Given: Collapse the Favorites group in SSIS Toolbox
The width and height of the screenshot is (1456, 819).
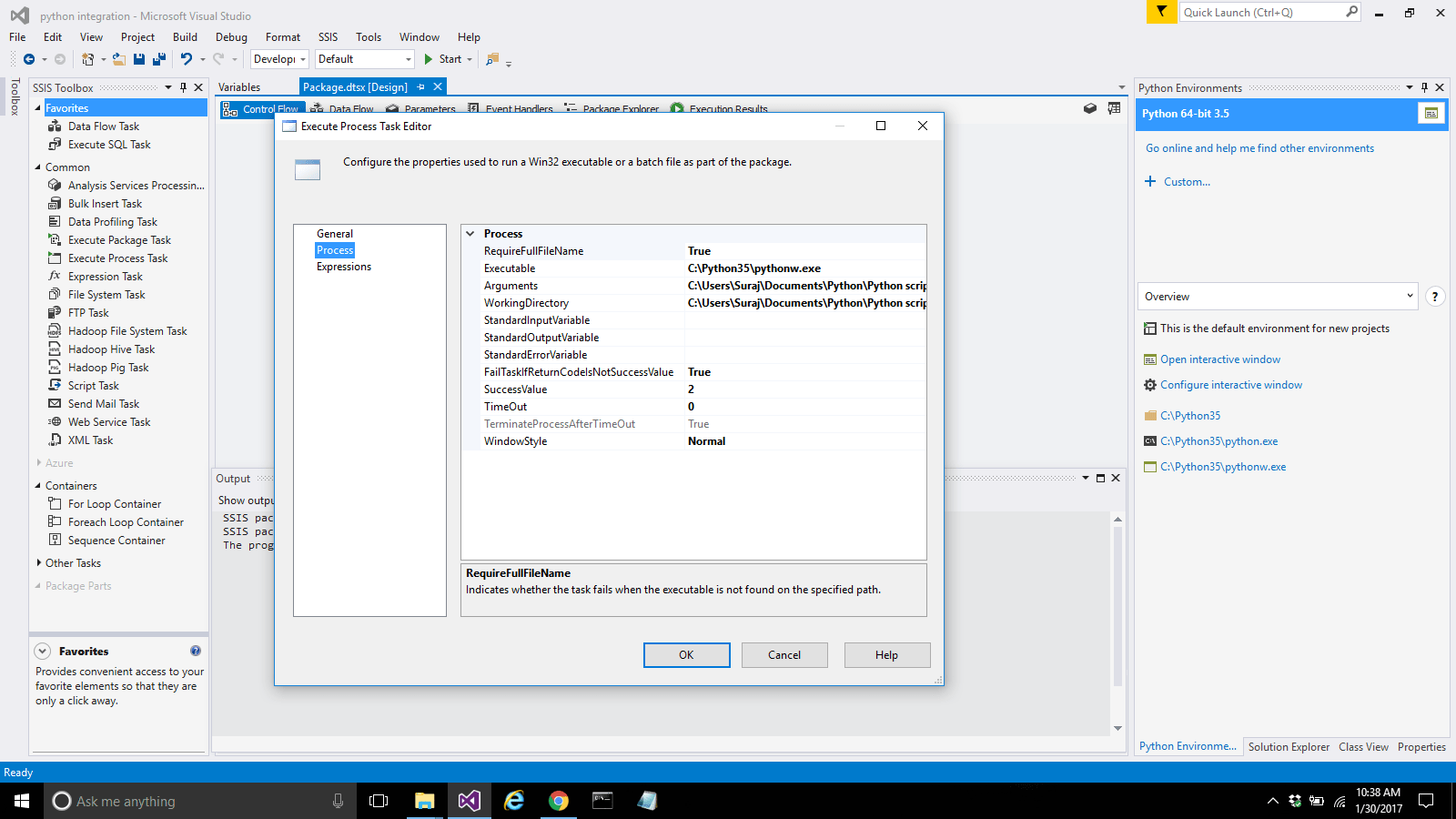Looking at the screenshot, I should point(38,108).
